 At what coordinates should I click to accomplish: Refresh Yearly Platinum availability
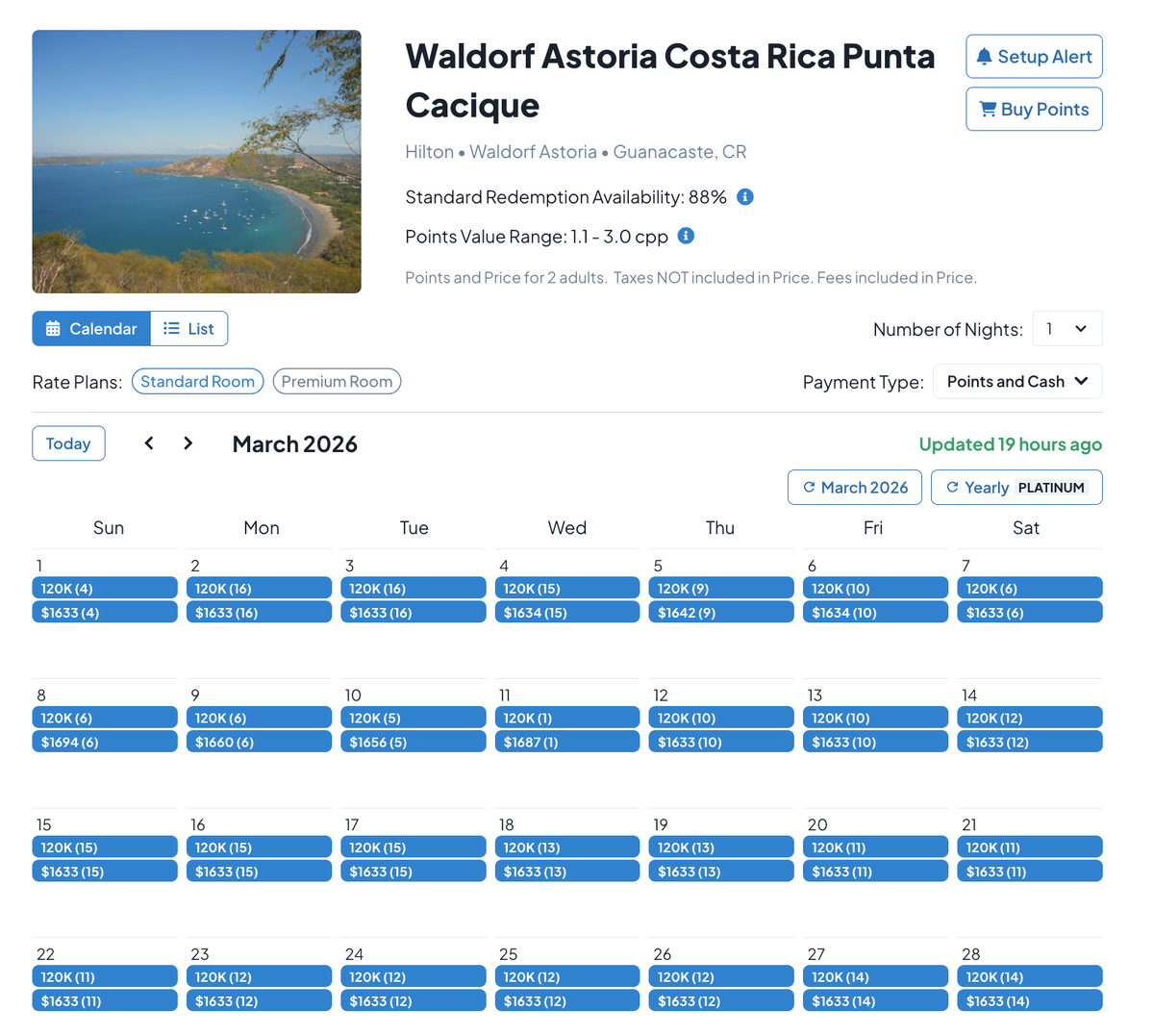pyautogui.click(x=1016, y=488)
